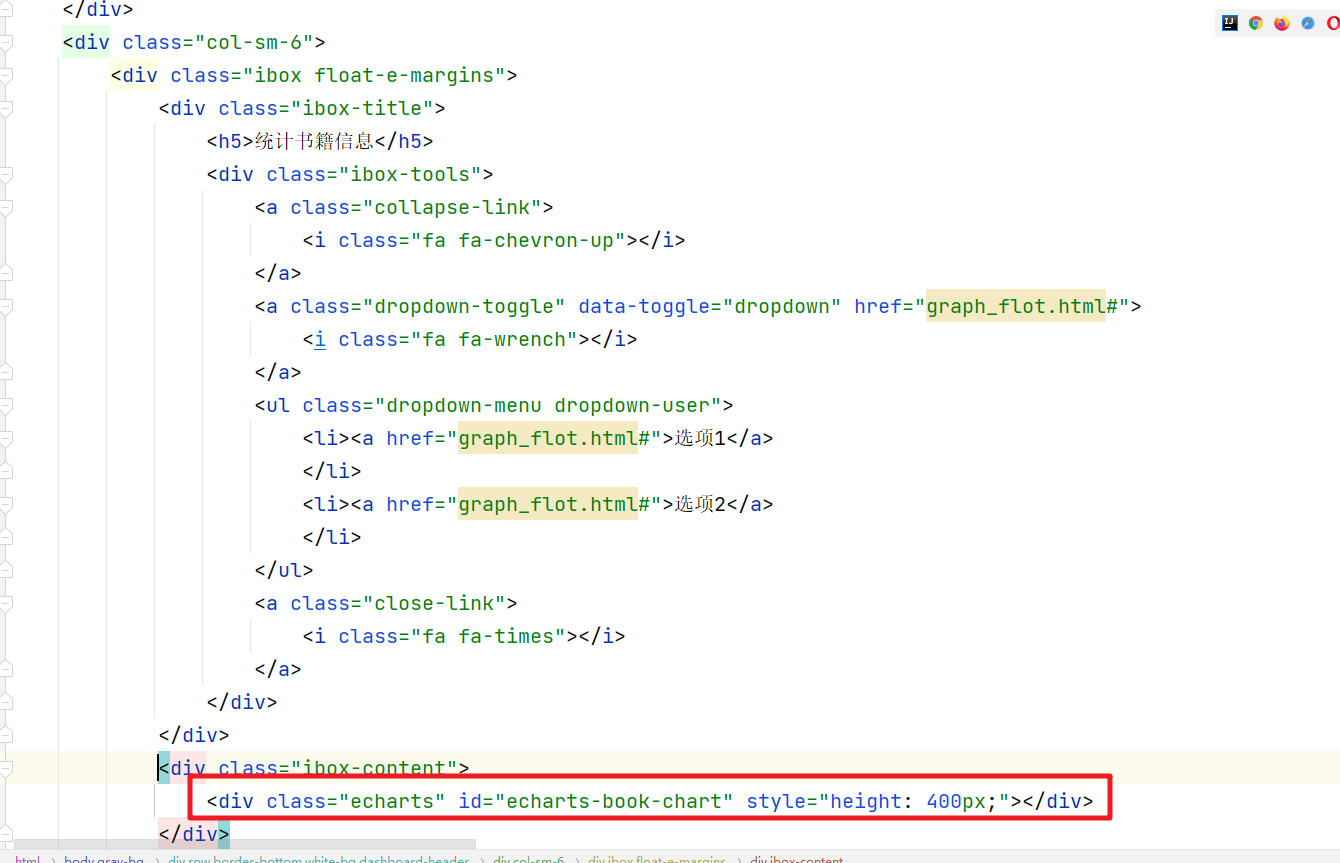Click the closing </ul> tag
Viewport: 1340px width, 863px height.
284,570
